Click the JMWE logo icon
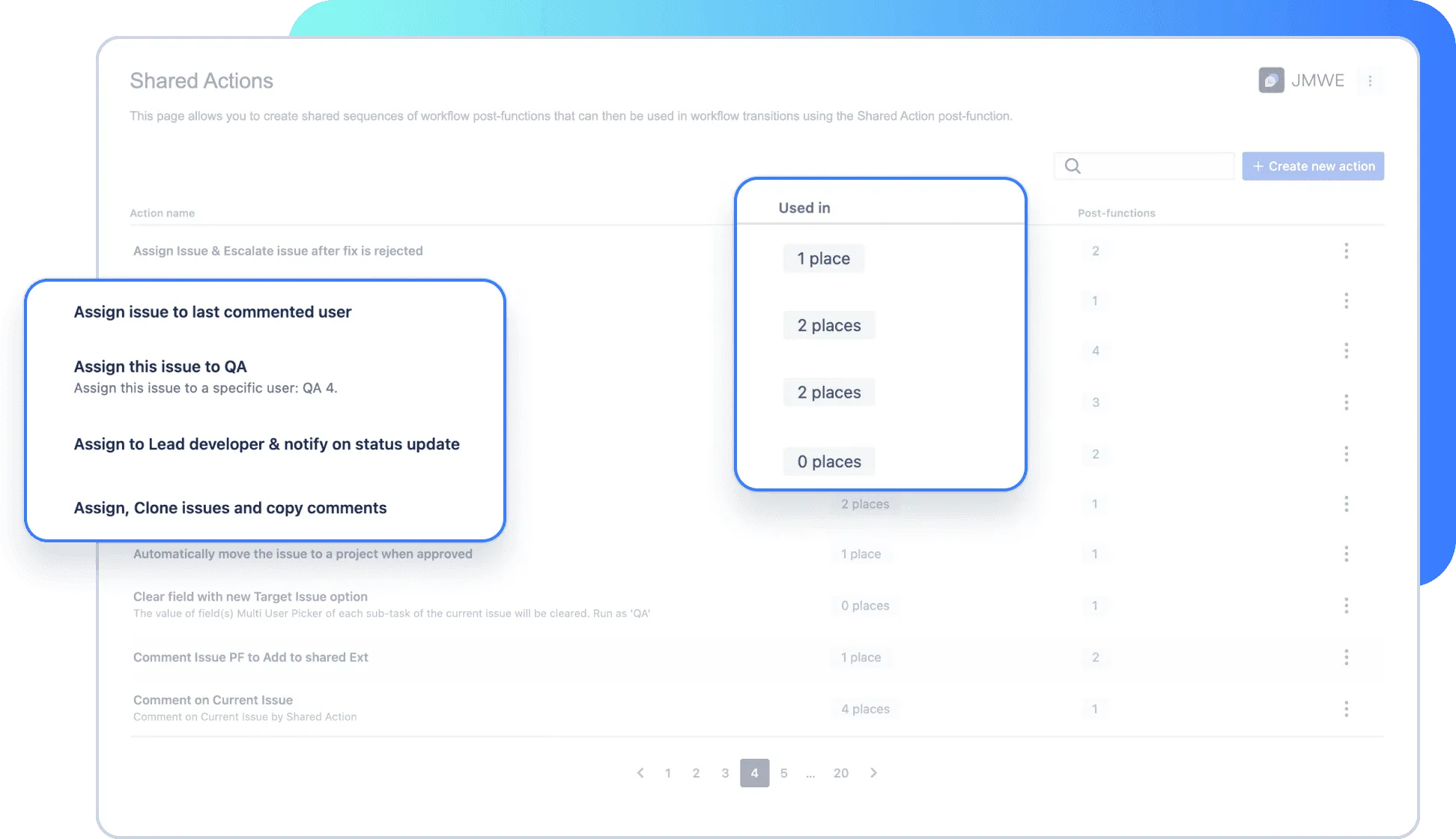The height and width of the screenshot is (839, 1456). (1271, 80)
